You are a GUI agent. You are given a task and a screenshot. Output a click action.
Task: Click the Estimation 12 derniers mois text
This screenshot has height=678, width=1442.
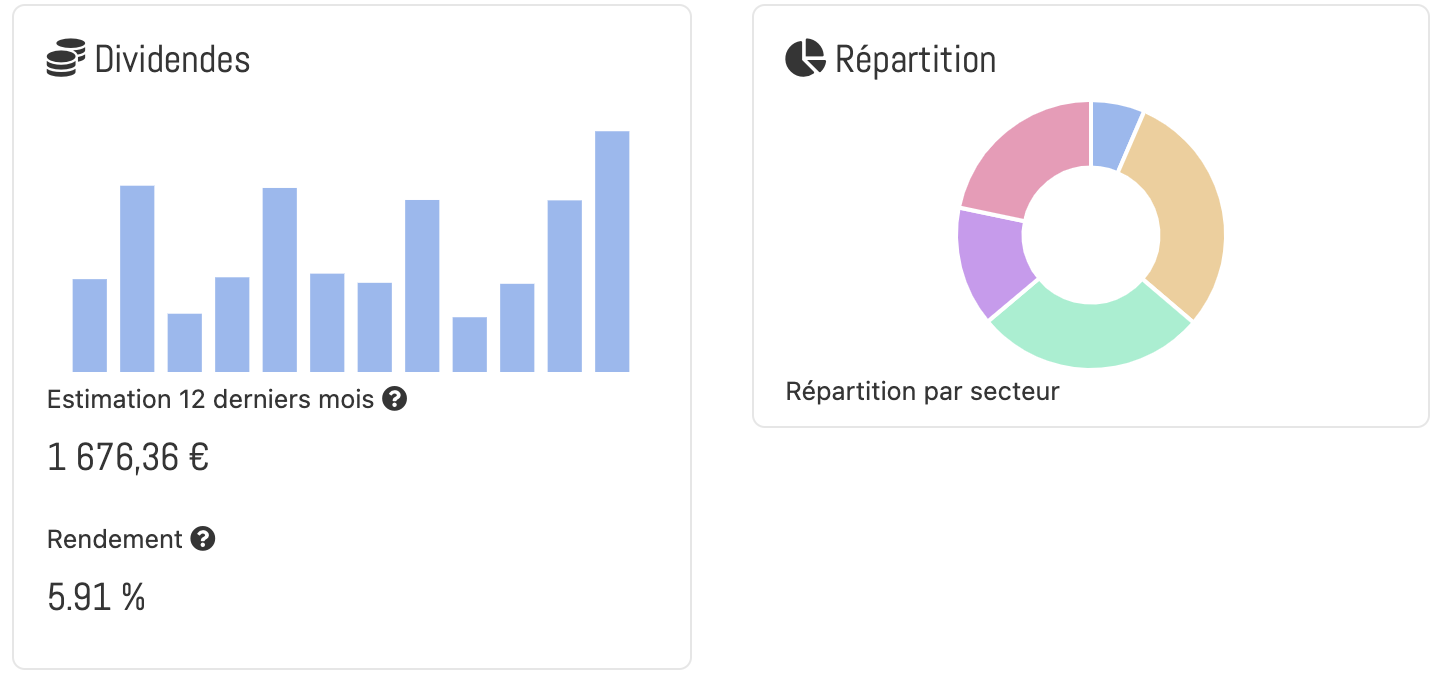(205, 398)
